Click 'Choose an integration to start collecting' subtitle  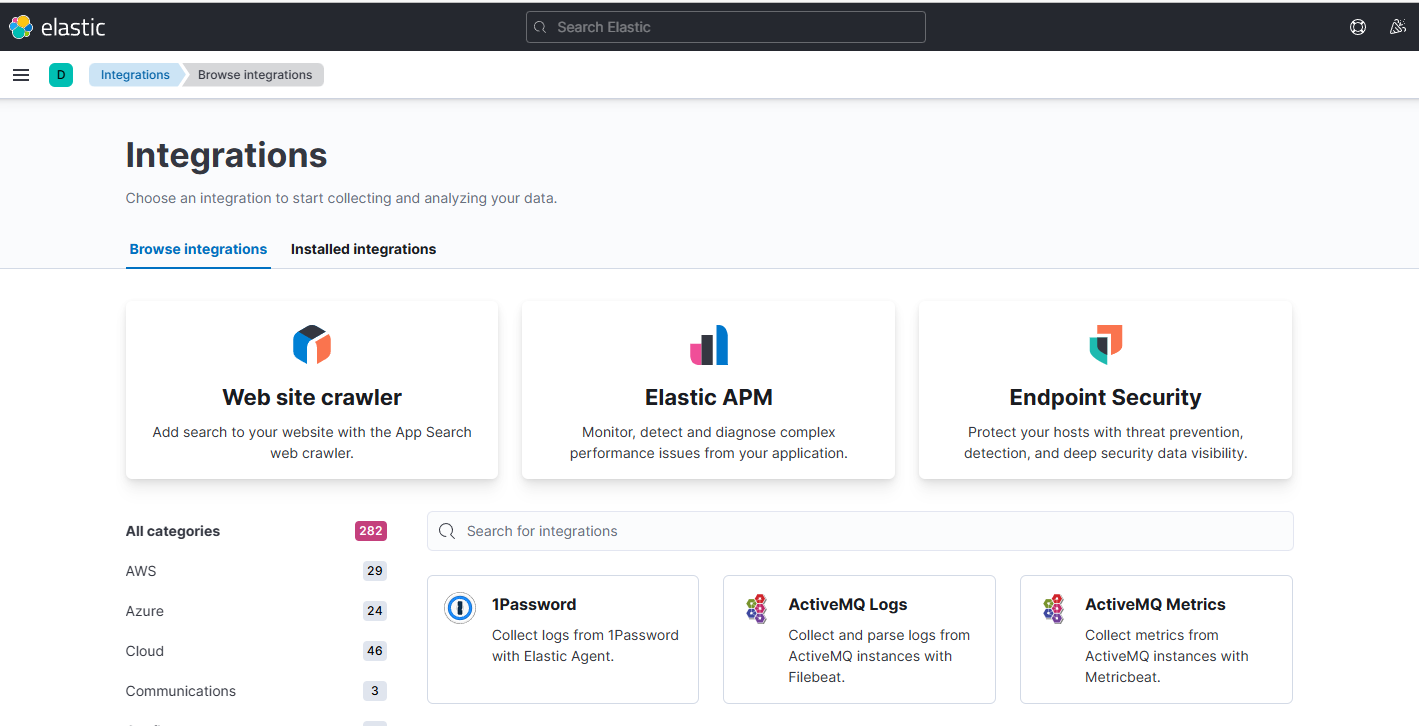pos(341,198)
